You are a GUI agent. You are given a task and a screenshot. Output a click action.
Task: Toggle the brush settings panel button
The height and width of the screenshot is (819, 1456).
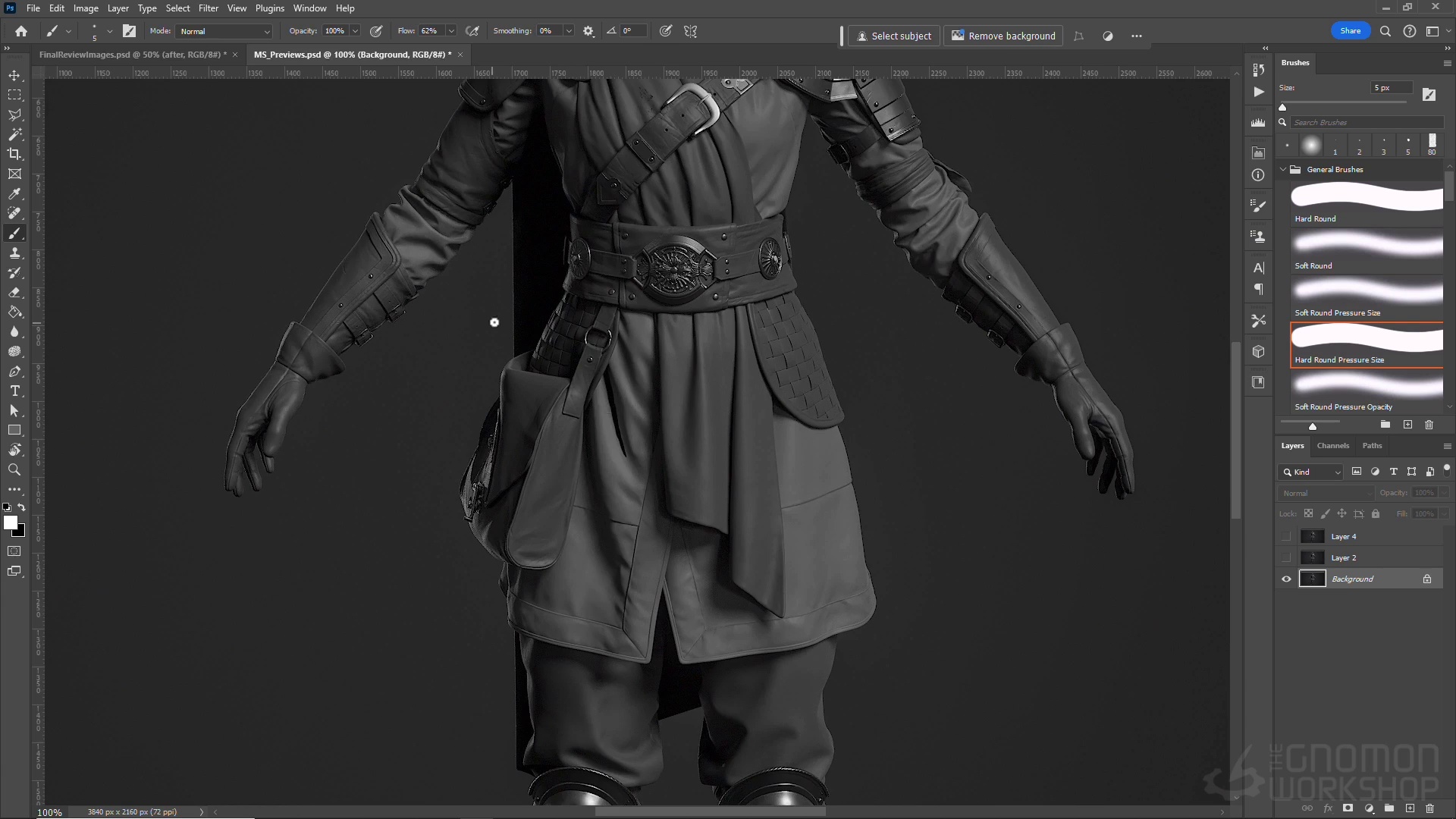(x=130, y=31)
